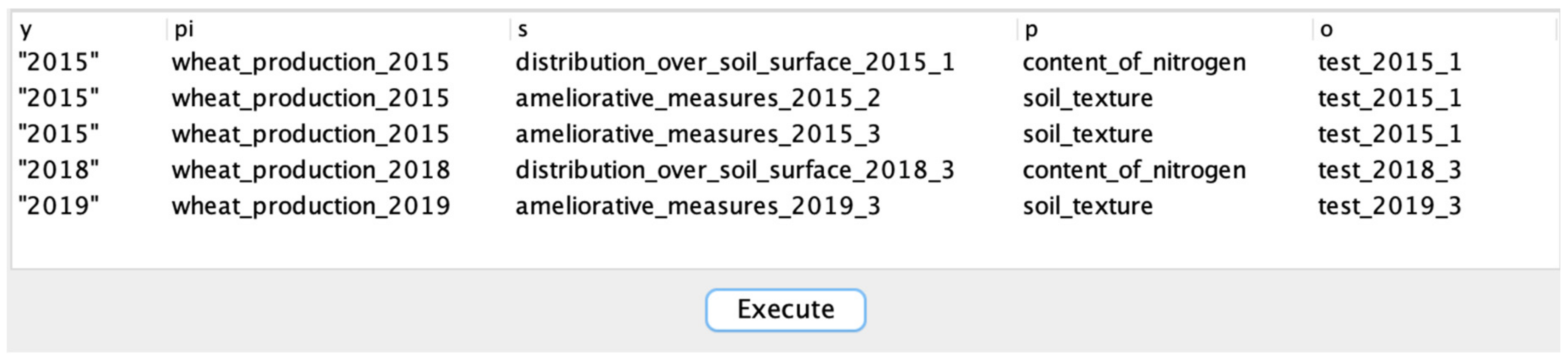Image resolution: width=1568 pixels, height=360 pixels.
Task: Click the Execute button
Action: click(785, 309)
